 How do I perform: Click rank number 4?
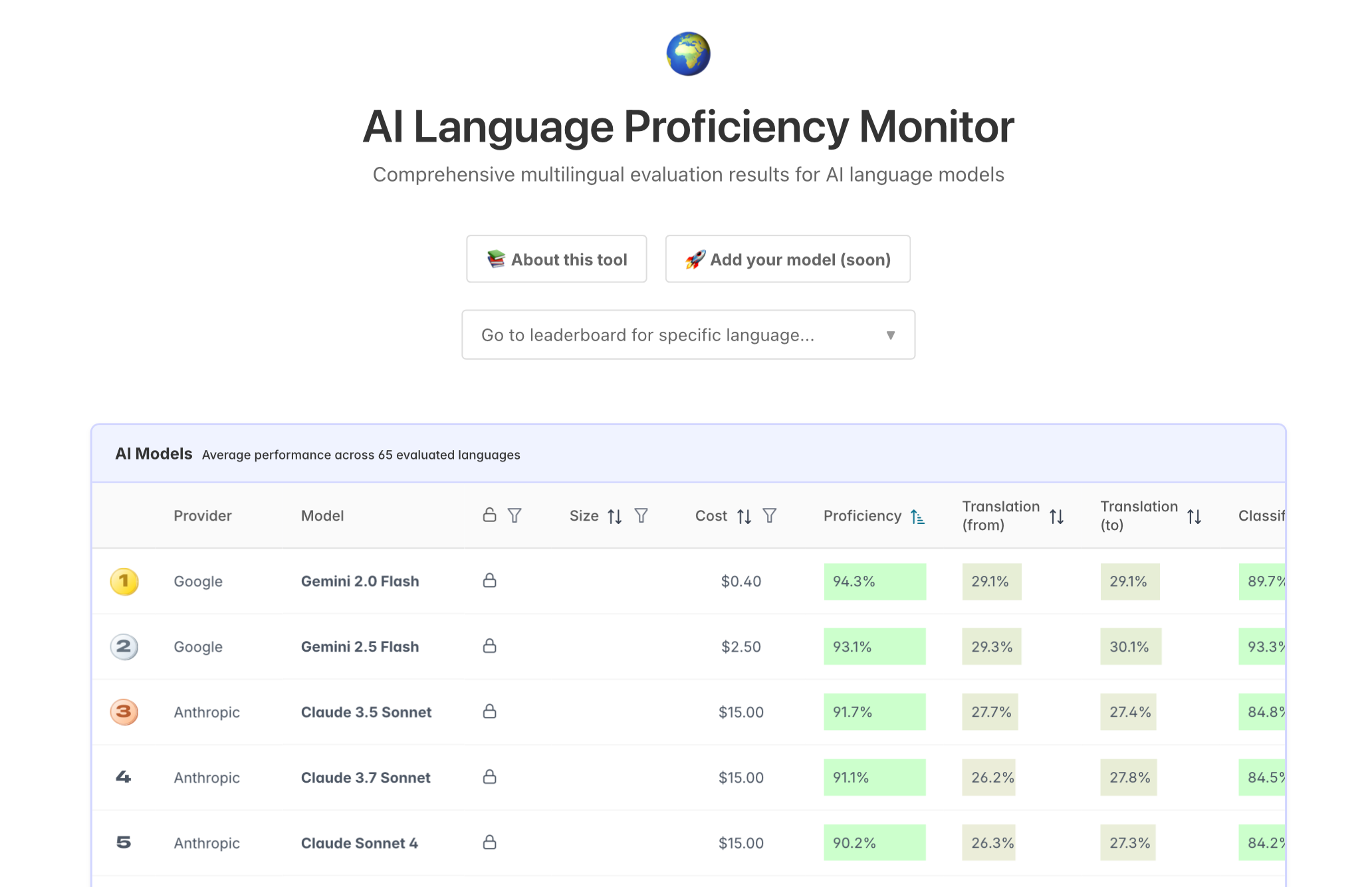[124, 777]
